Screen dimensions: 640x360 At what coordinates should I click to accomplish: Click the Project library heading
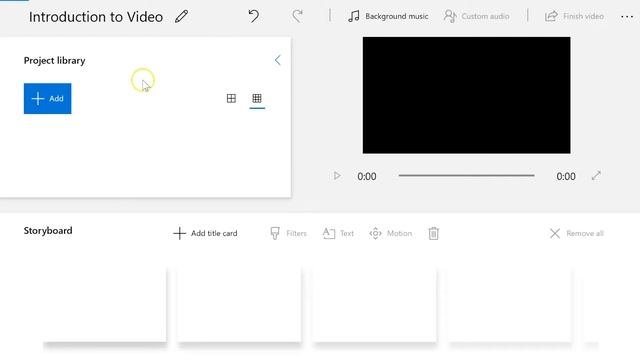(54, 60)
